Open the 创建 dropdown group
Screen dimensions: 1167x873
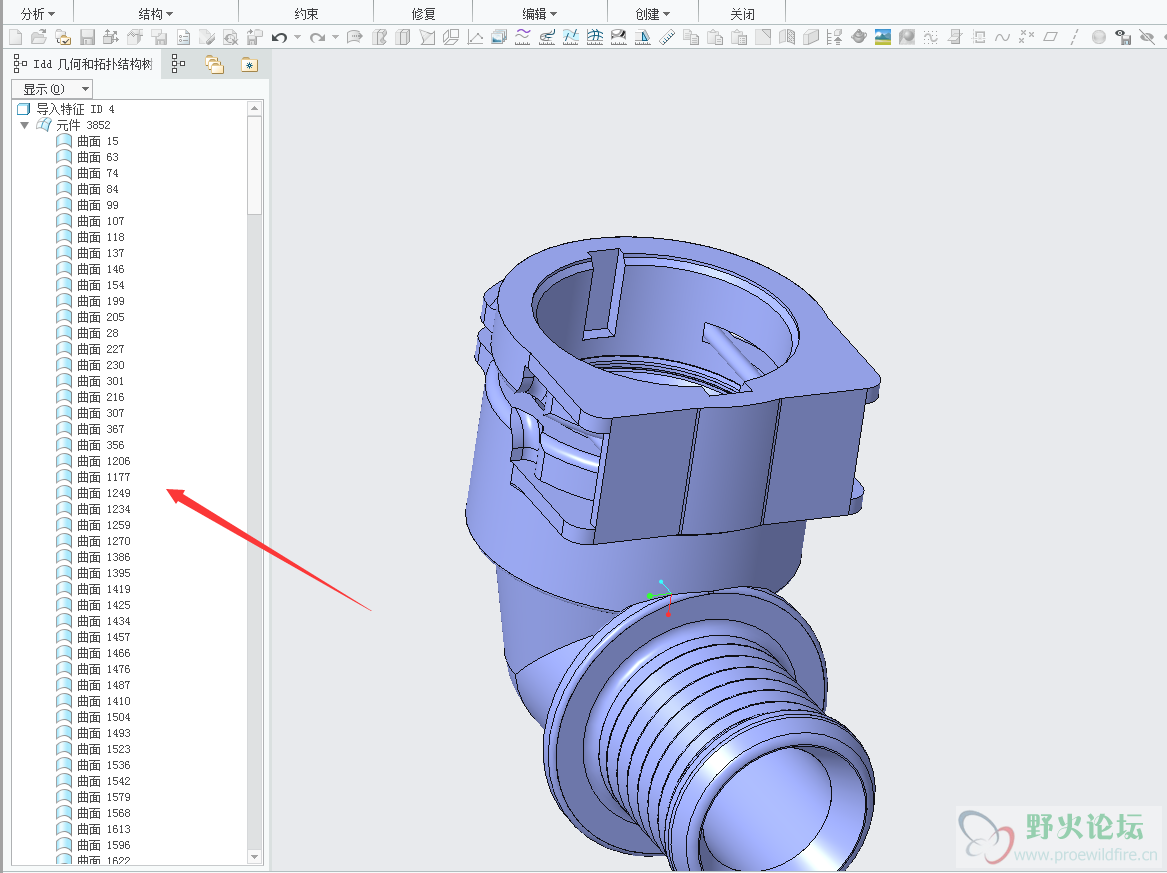pyautogui.click(x=653, y=13)
